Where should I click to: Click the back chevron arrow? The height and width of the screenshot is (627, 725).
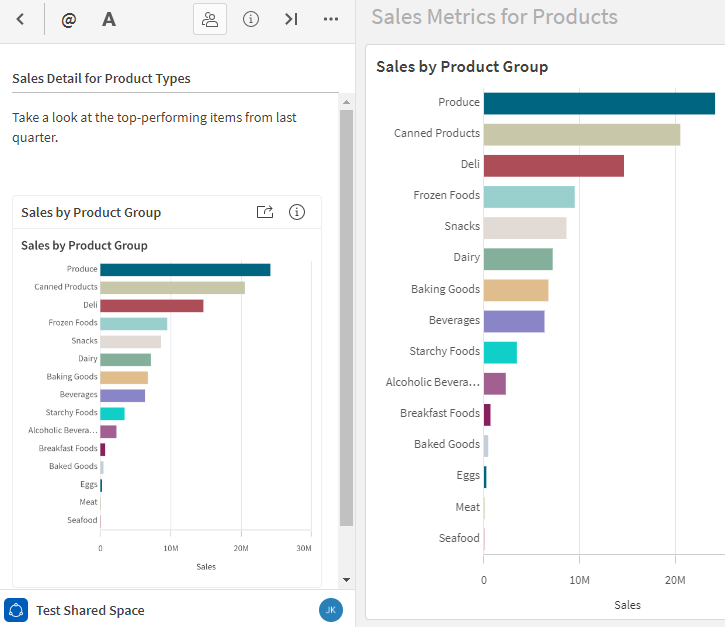(x=20, y=19)
